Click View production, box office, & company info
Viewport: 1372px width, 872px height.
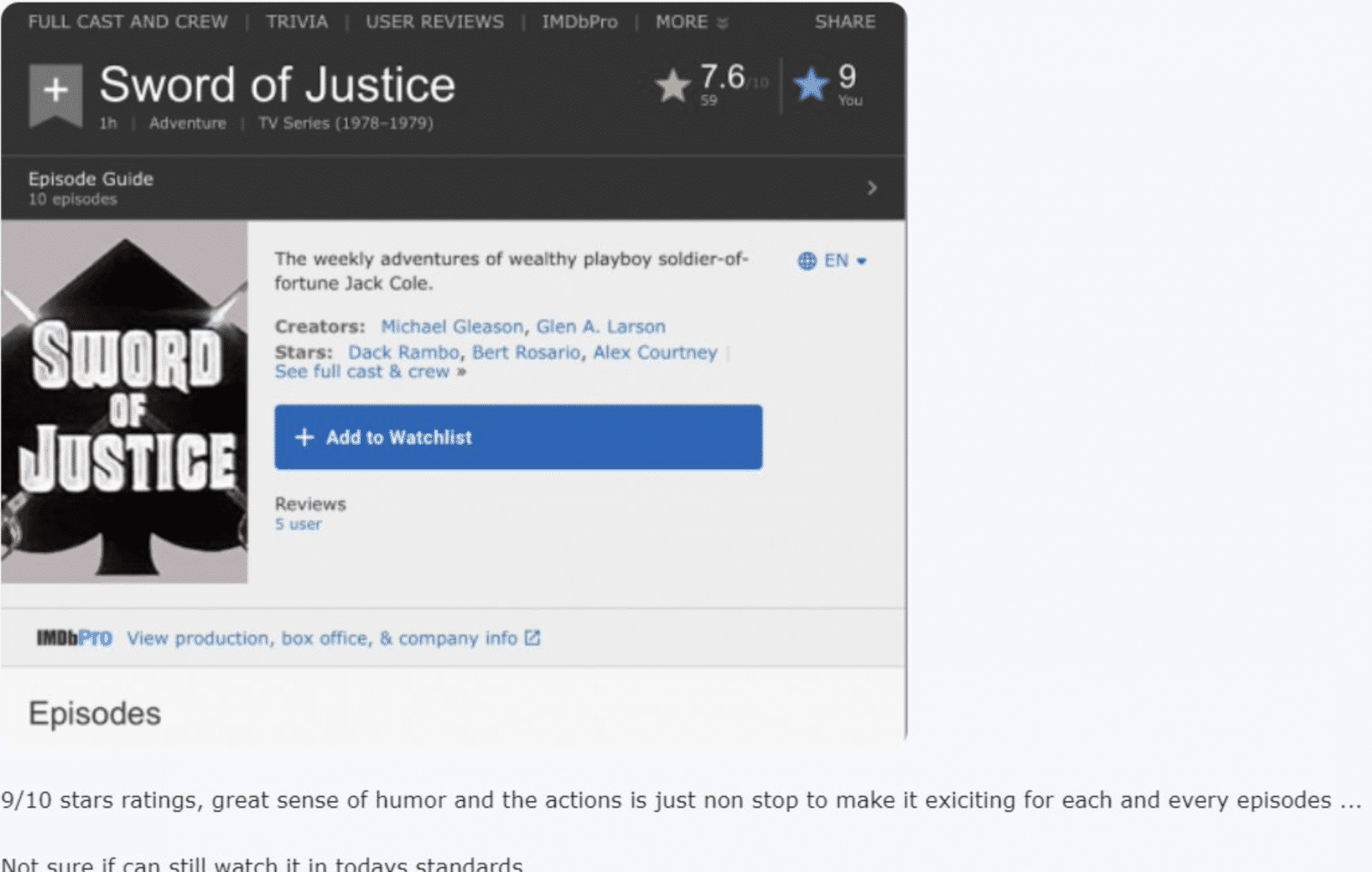coord(322,638)
